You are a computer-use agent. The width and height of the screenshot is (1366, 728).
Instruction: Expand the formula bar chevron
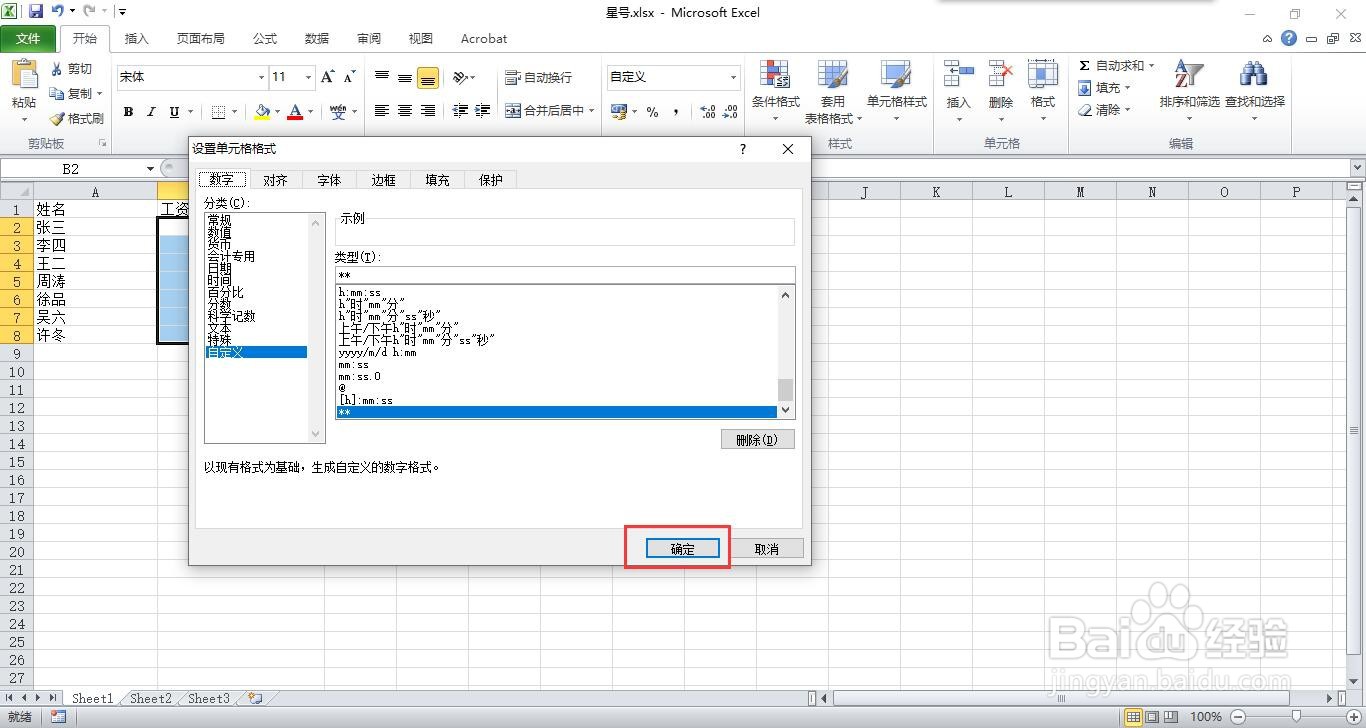tap(1357, 168)
